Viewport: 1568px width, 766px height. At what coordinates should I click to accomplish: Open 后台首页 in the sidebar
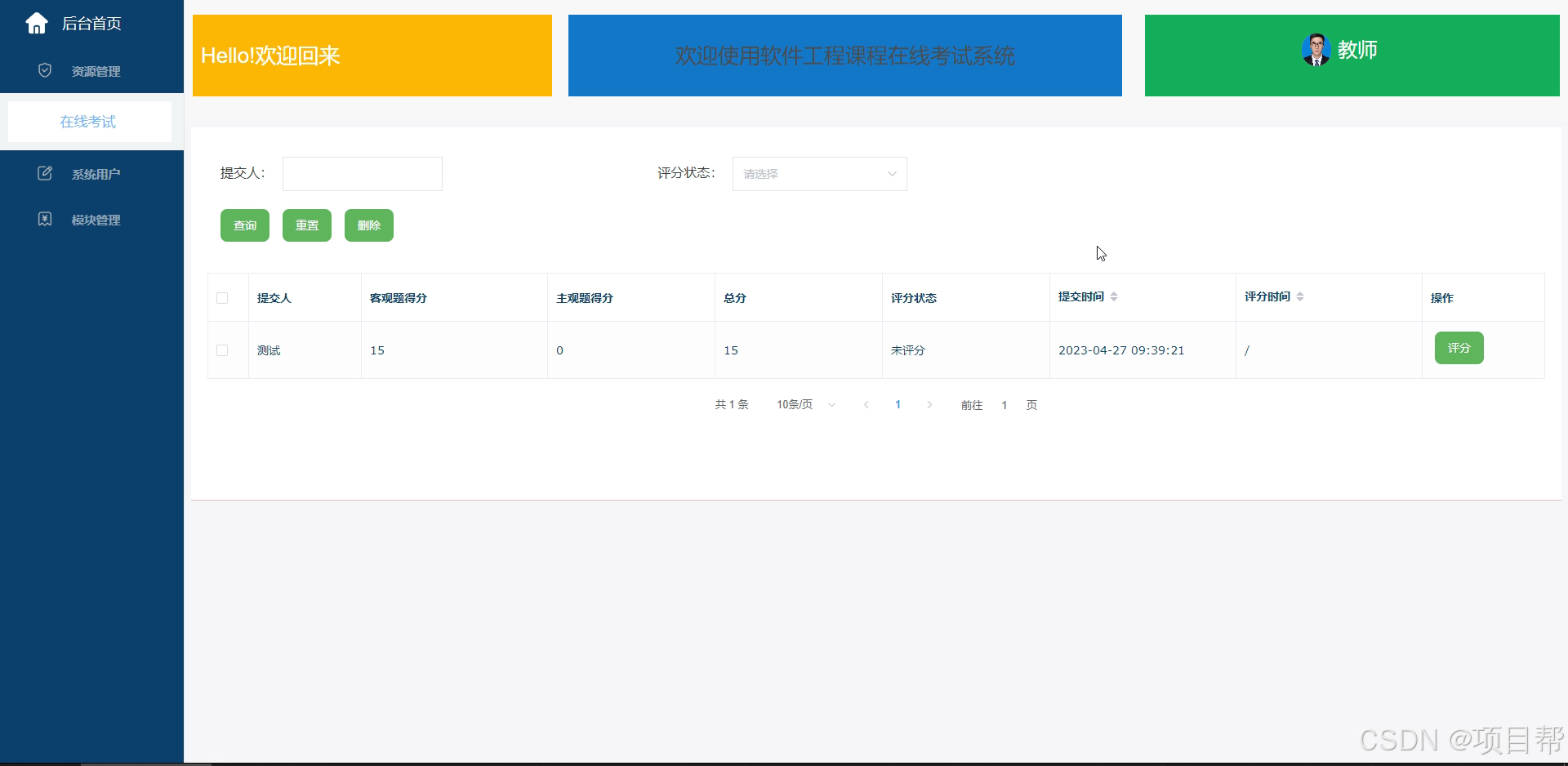click(x=91, y=24)
